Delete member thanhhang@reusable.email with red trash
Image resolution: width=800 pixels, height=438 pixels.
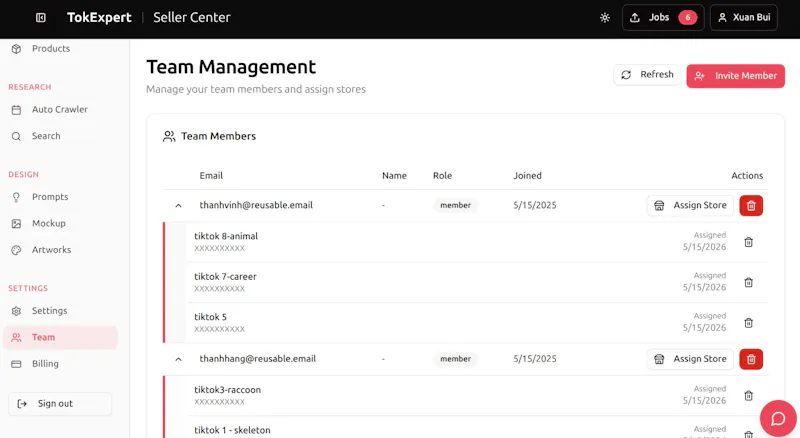click(x=751, y=359)
